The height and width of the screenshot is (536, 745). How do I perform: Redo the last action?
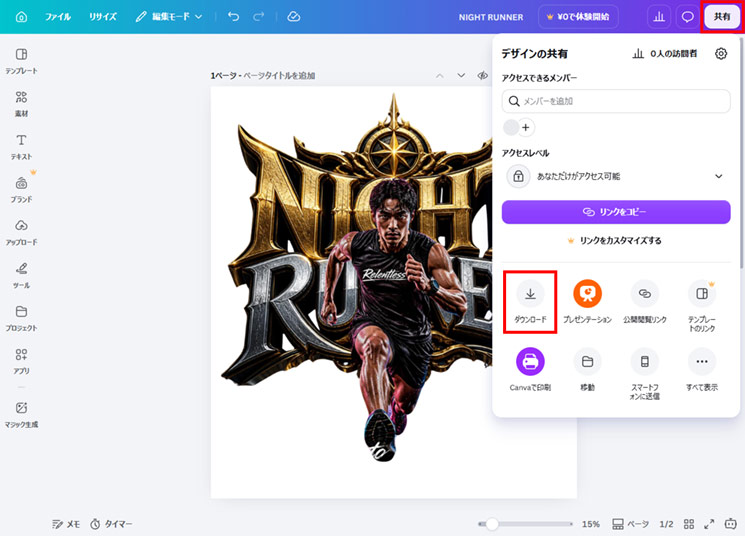pos(258,17)
